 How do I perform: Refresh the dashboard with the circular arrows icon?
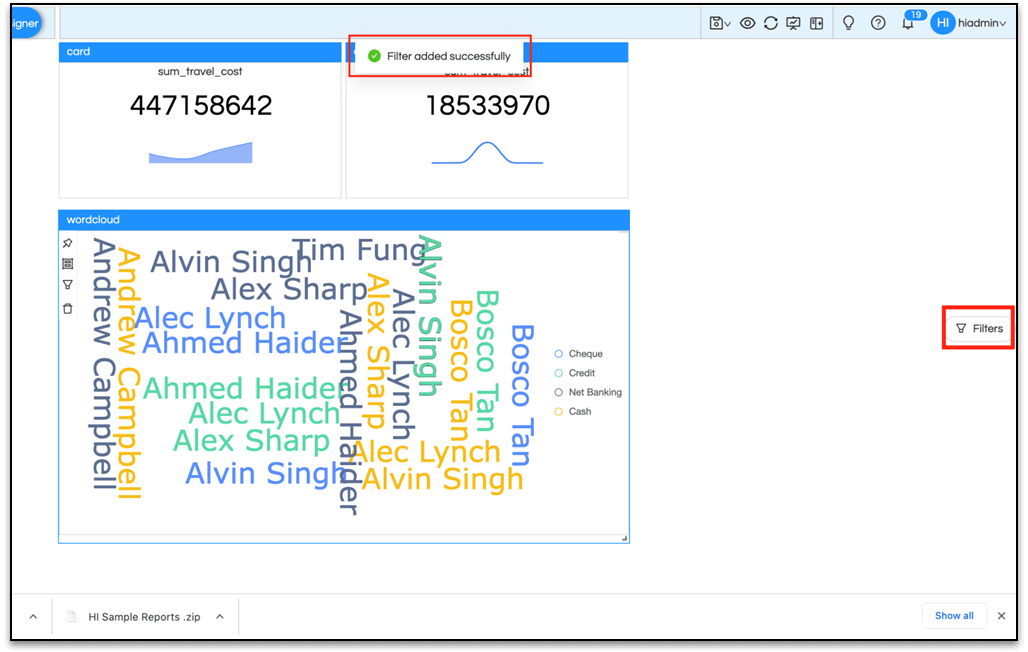(x=771, y=23)
